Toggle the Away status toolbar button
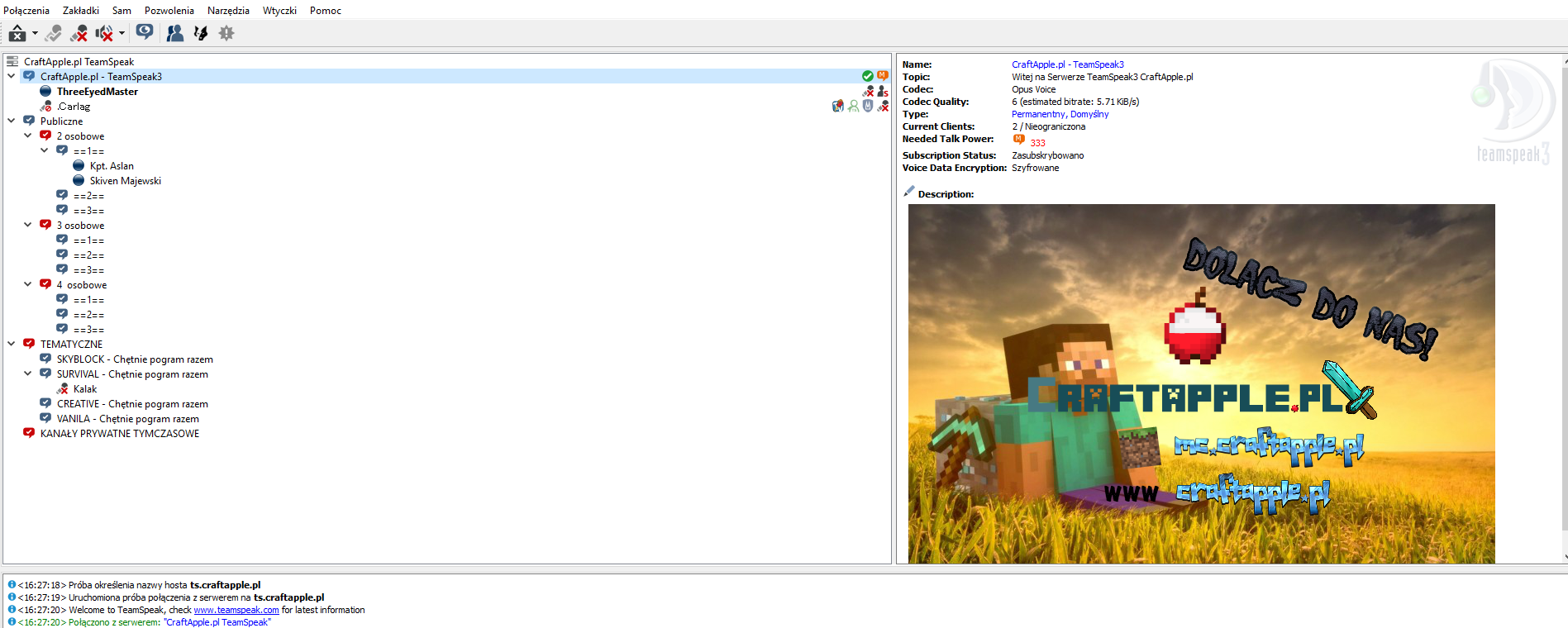The width and height of the screenshot is (1568, 628). point(17,33)
